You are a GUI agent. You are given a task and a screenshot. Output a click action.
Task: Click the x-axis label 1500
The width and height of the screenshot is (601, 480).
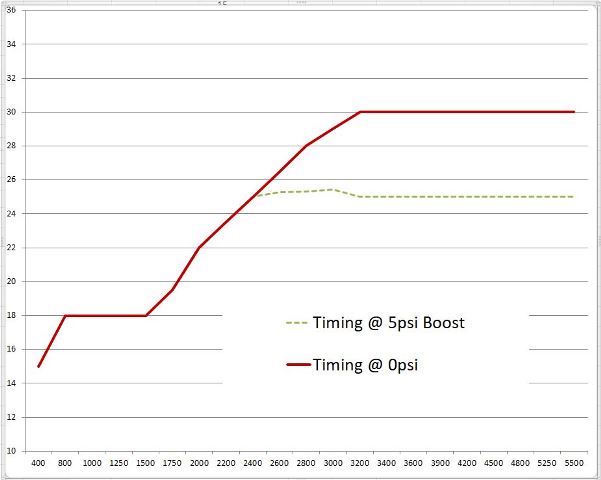point(146,463)
